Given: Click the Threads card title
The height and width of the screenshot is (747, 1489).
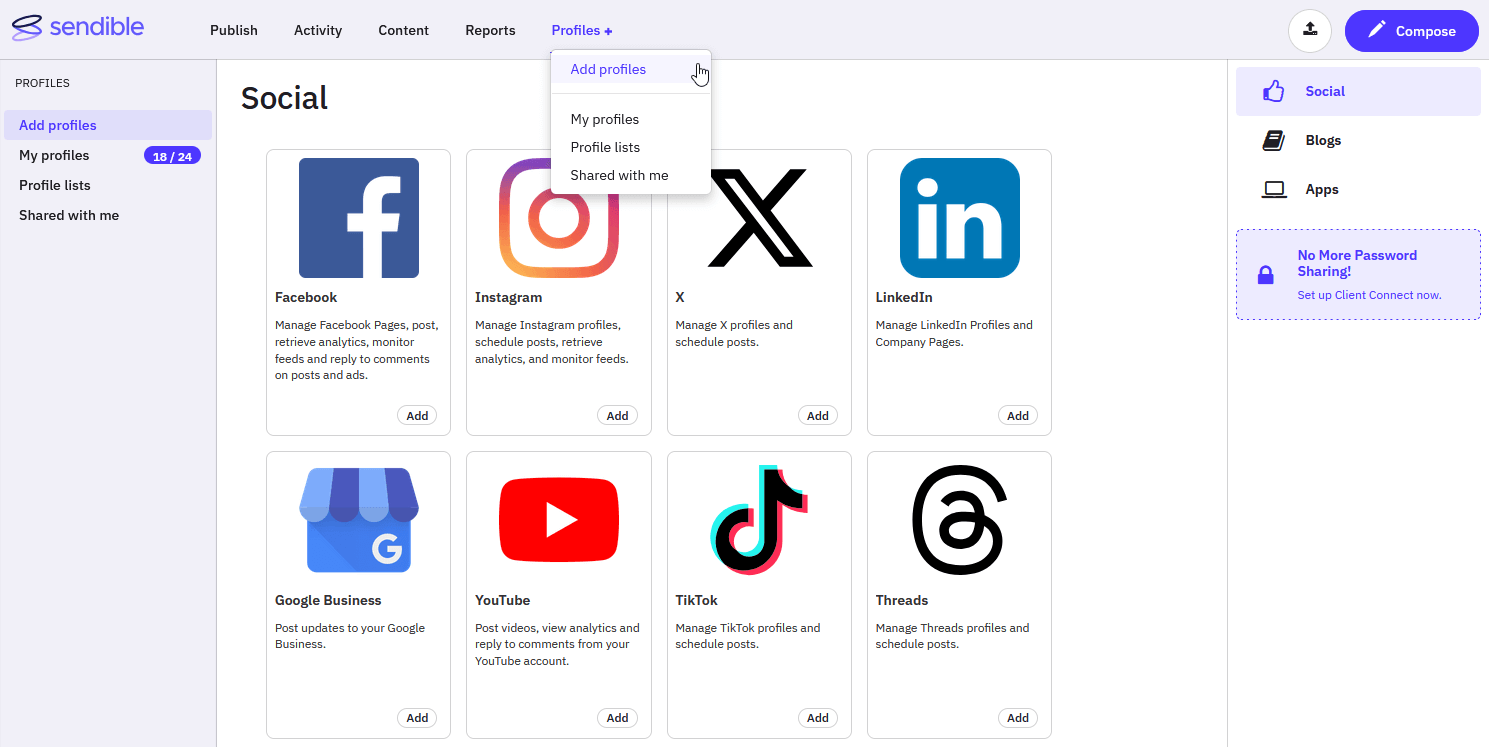Looking at the screenshot, I should click(902, 600).
